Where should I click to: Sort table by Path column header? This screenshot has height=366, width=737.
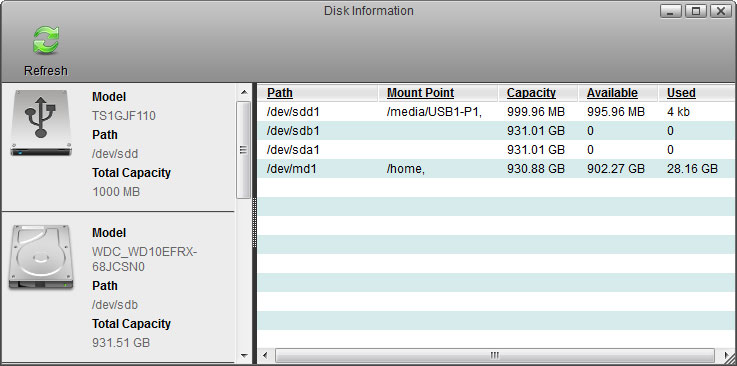(x=280, y=93)
